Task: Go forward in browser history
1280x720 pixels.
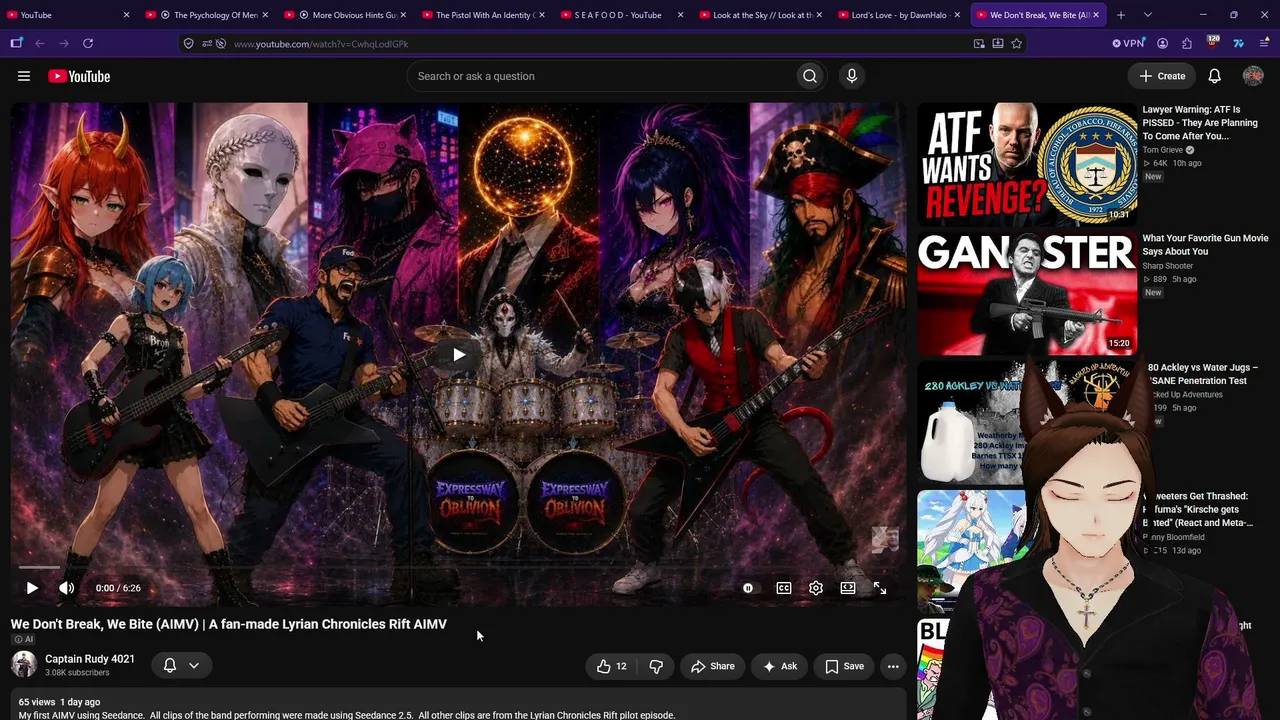Action: [64, 44]
